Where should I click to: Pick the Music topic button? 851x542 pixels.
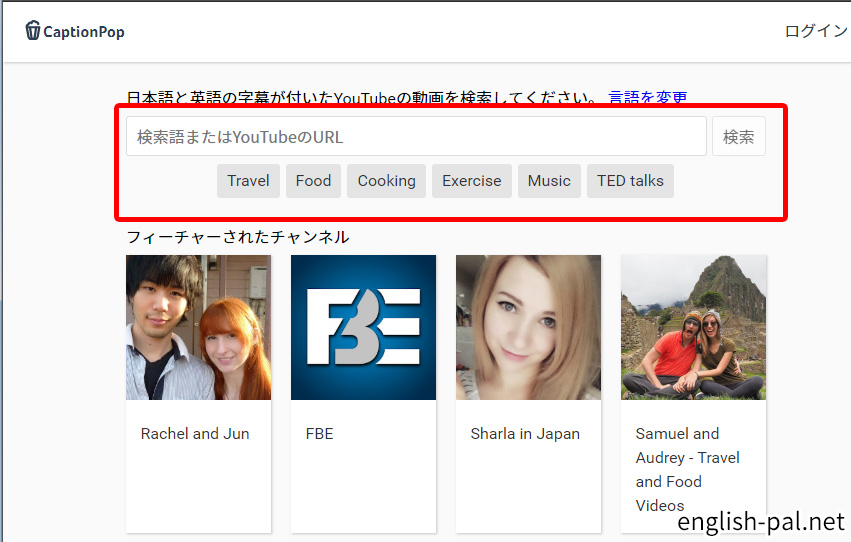(x=549, y=181)
